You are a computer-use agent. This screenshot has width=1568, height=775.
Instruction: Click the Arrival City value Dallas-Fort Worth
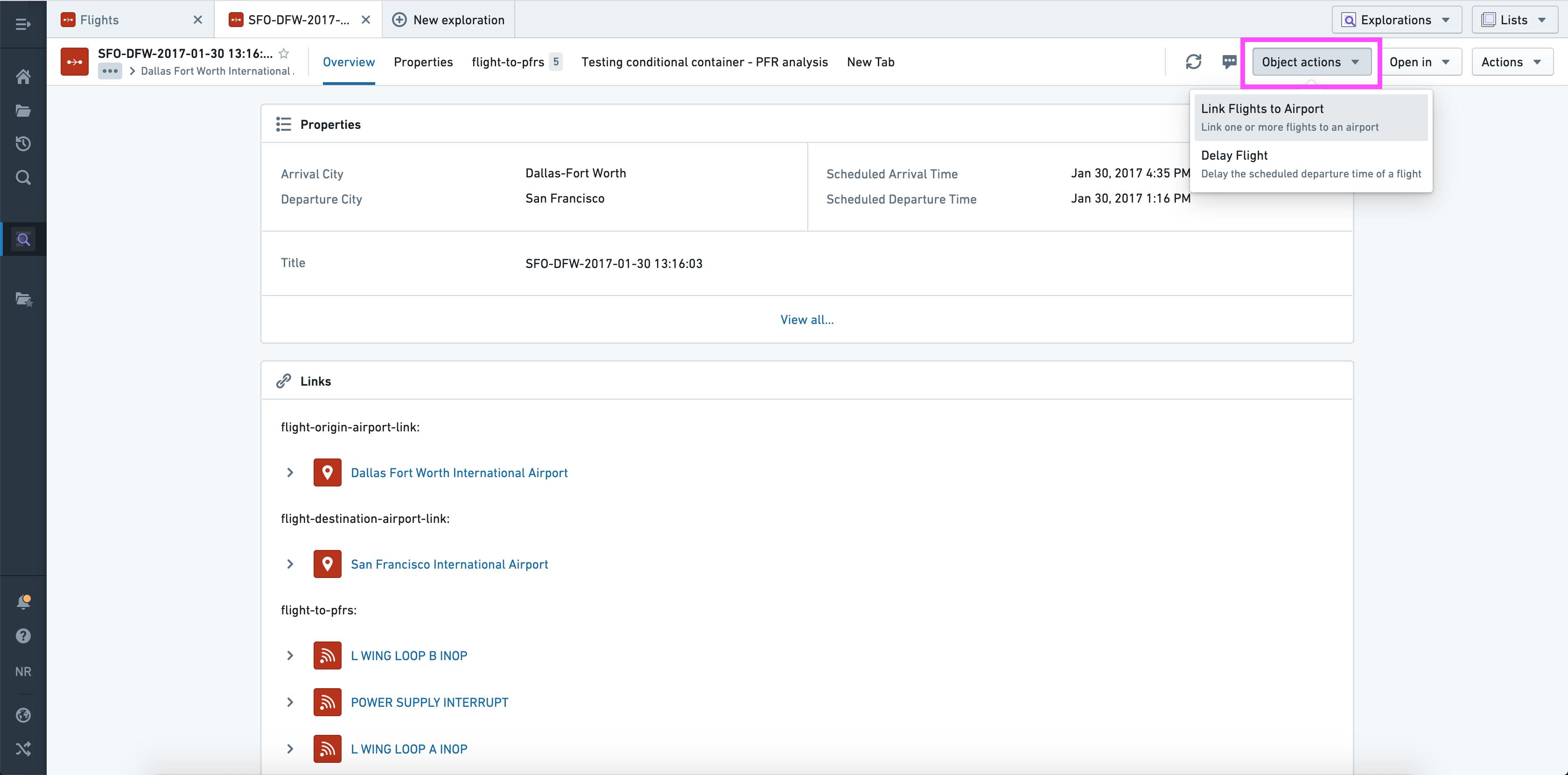click(575, 173)
